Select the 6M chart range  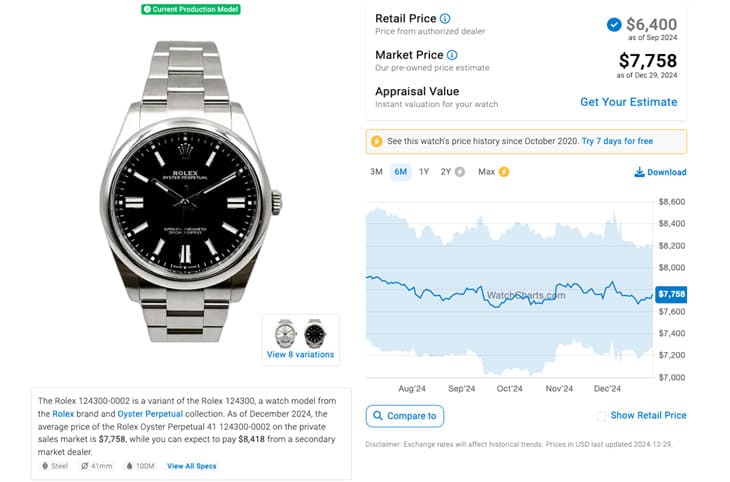400,172
